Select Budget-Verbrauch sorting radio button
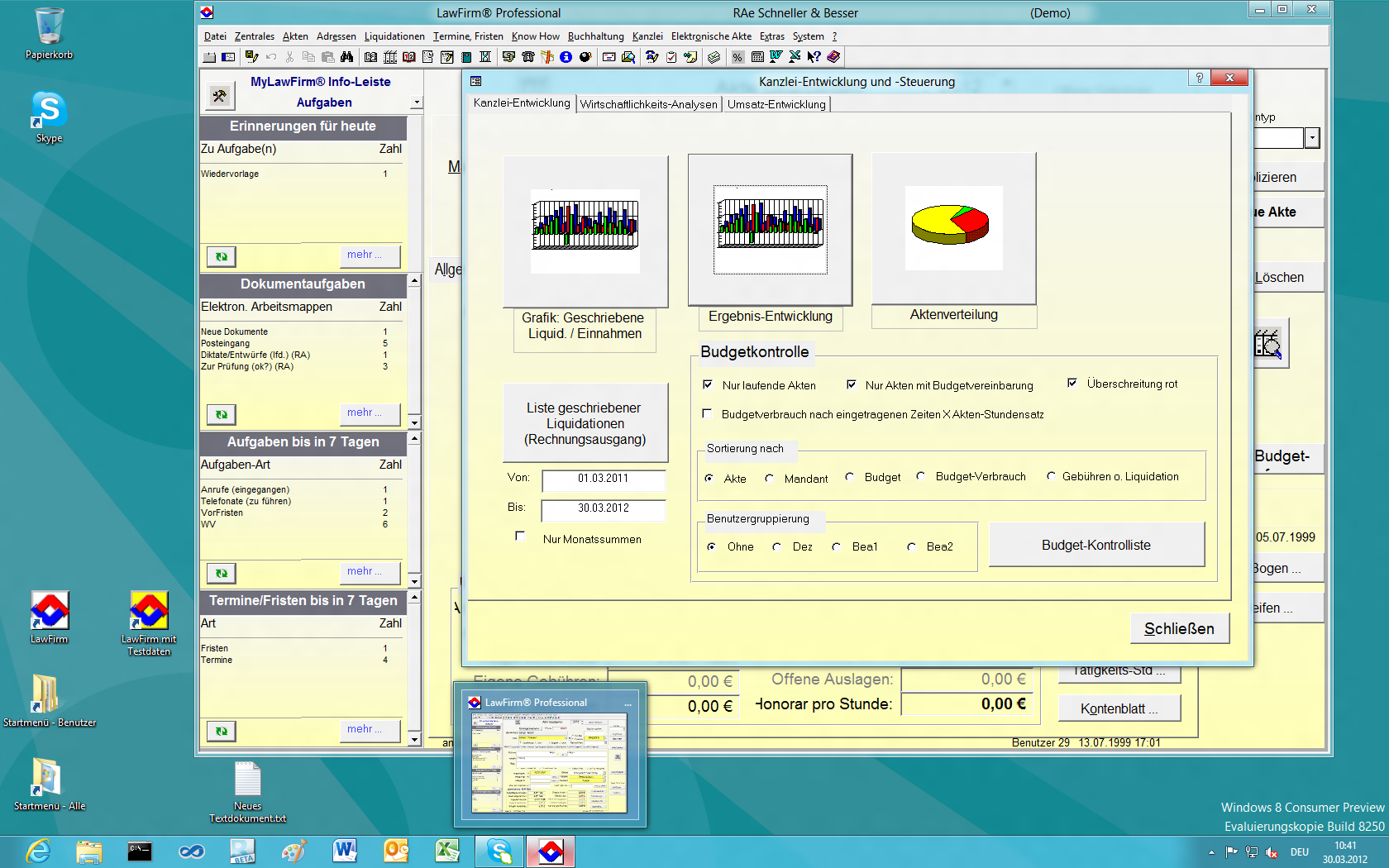Viewport: 1389px width, 868px height. (x=921, y=477)
